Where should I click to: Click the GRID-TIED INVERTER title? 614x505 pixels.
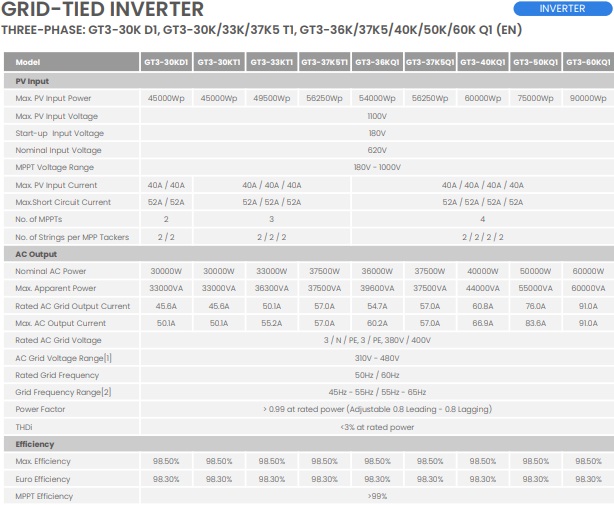click(104, 10)
